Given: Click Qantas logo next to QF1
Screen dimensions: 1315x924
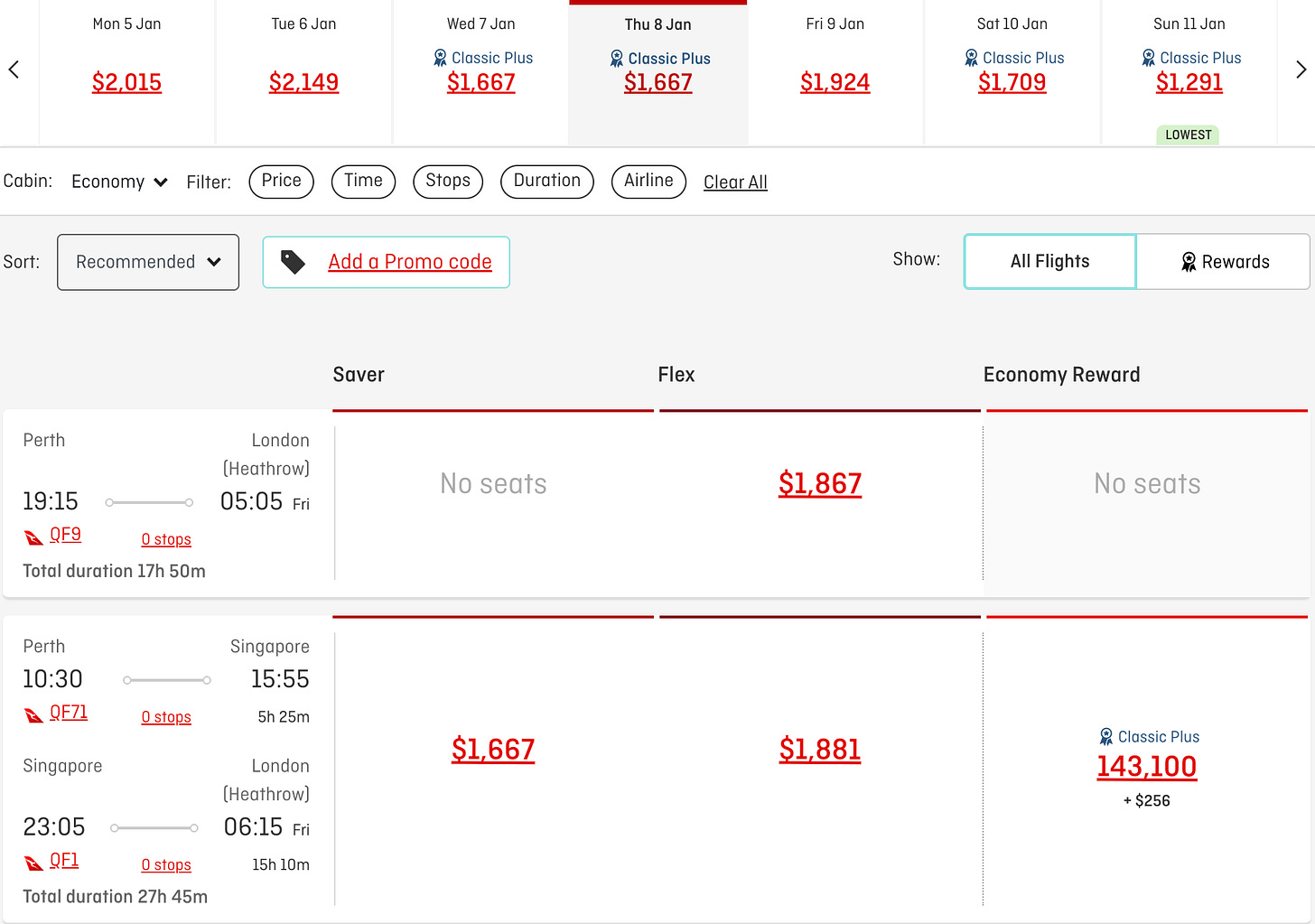Looking at the screenshot, I should pos(33,863).
